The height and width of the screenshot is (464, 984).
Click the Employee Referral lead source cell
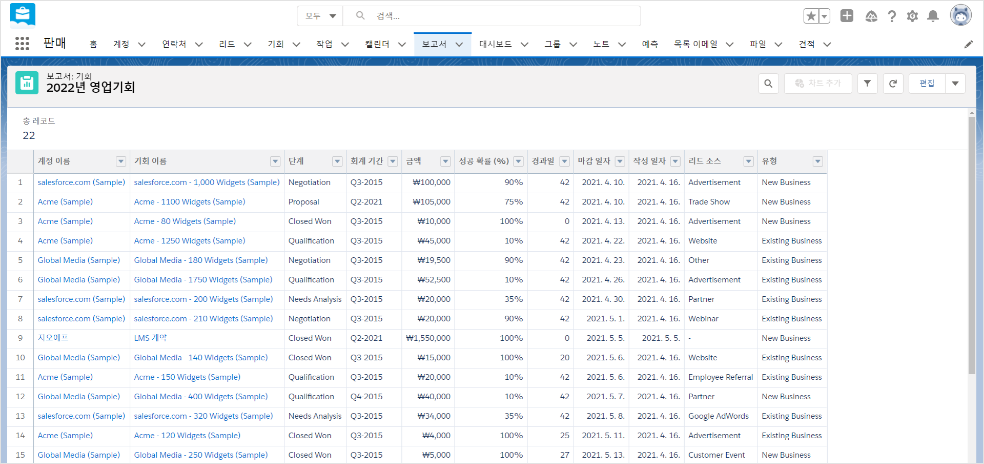(x=719, y=377)
